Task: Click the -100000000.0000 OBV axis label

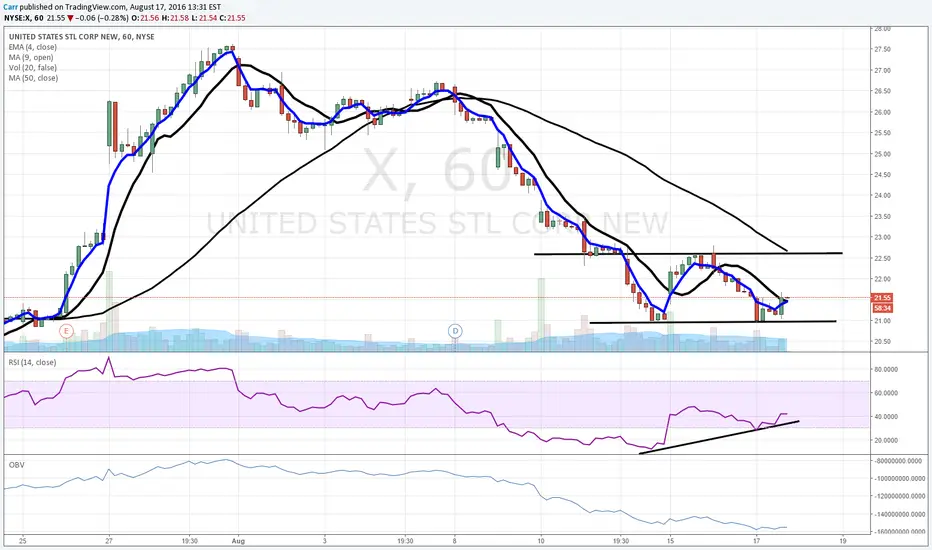Action: (x=900, y=479)
